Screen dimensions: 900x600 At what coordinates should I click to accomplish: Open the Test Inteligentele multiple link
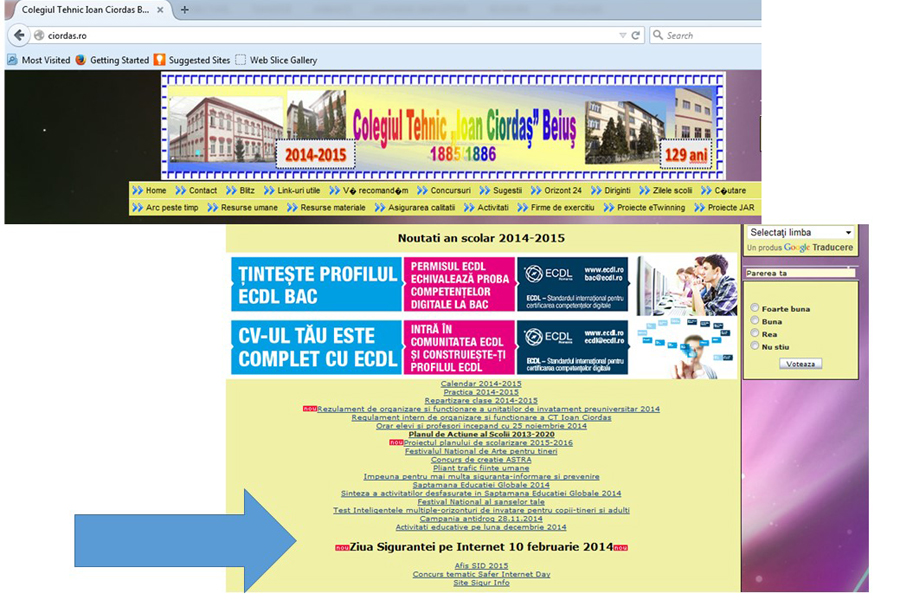click(481, 510)
